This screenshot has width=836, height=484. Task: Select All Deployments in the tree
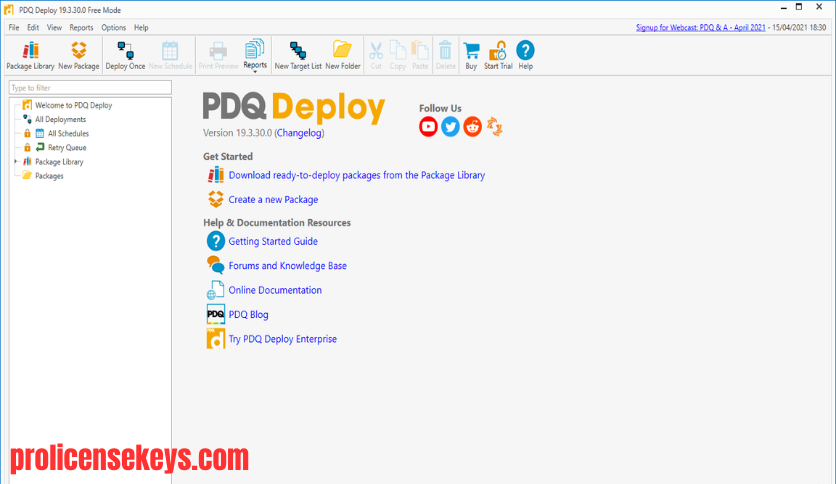click(60, 119)
